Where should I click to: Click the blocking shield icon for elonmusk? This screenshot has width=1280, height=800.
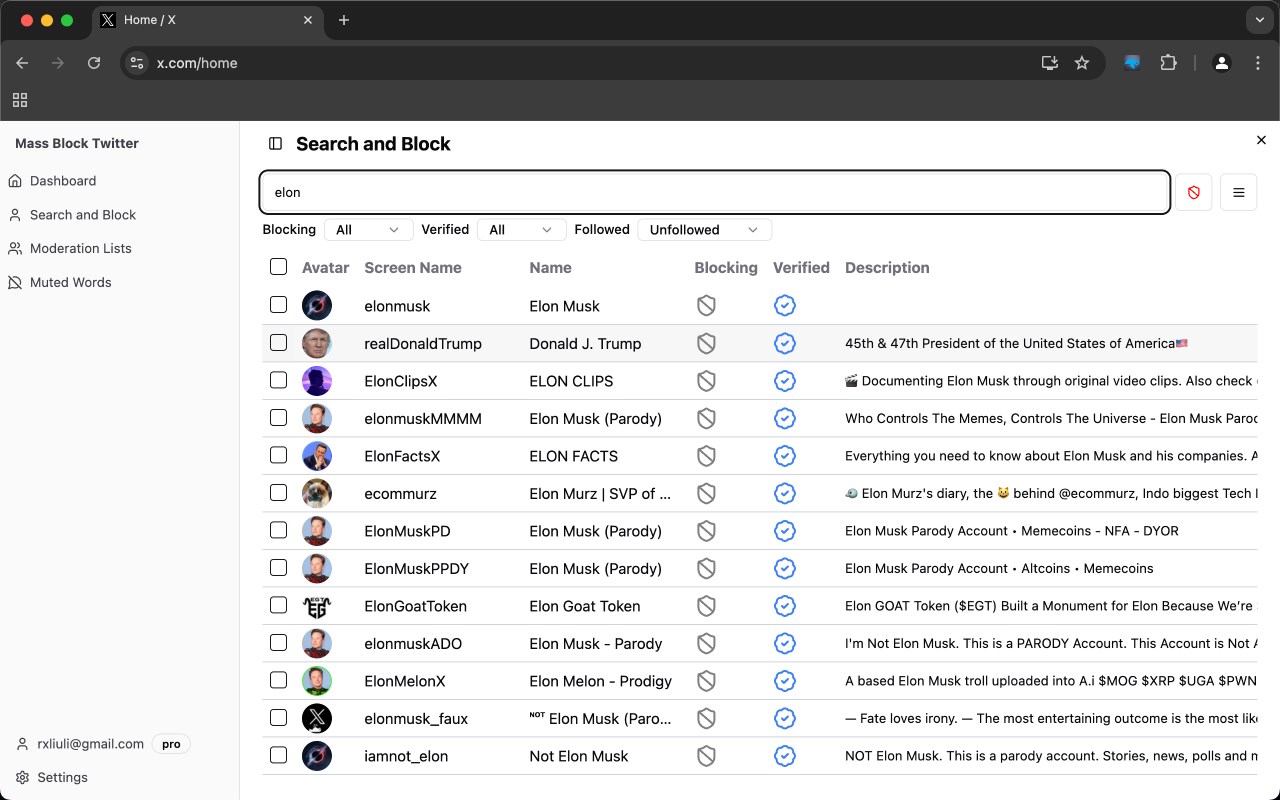[706, 306]
